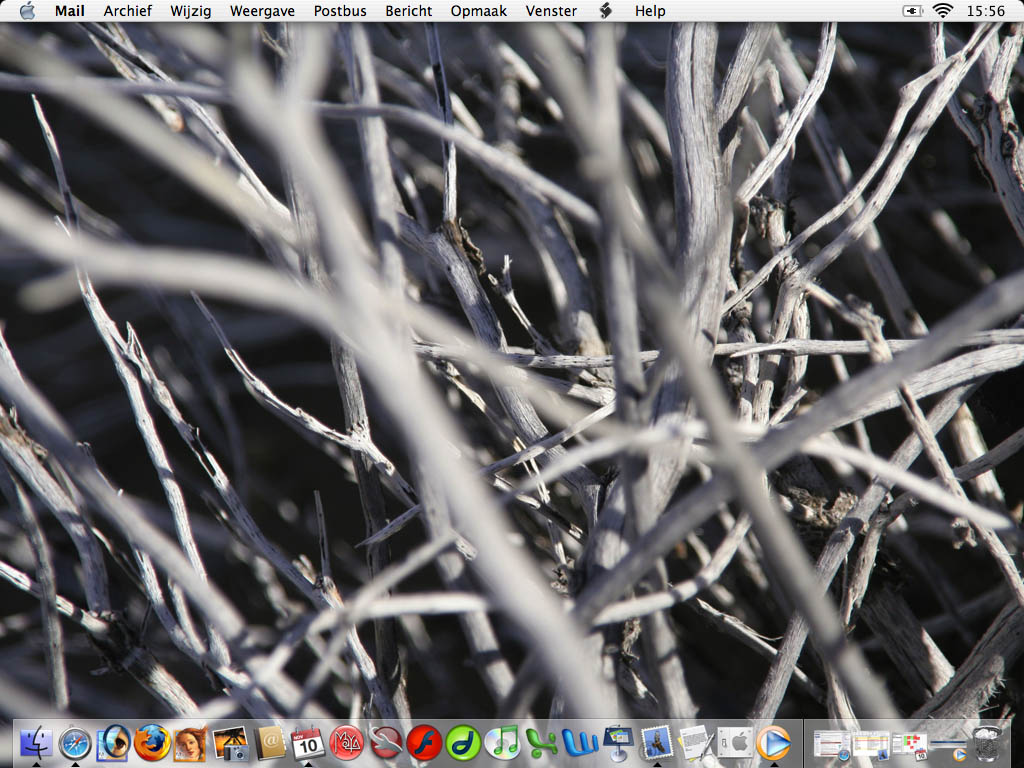
Task: Restore the second minimized document window
Action: point(871,745)
